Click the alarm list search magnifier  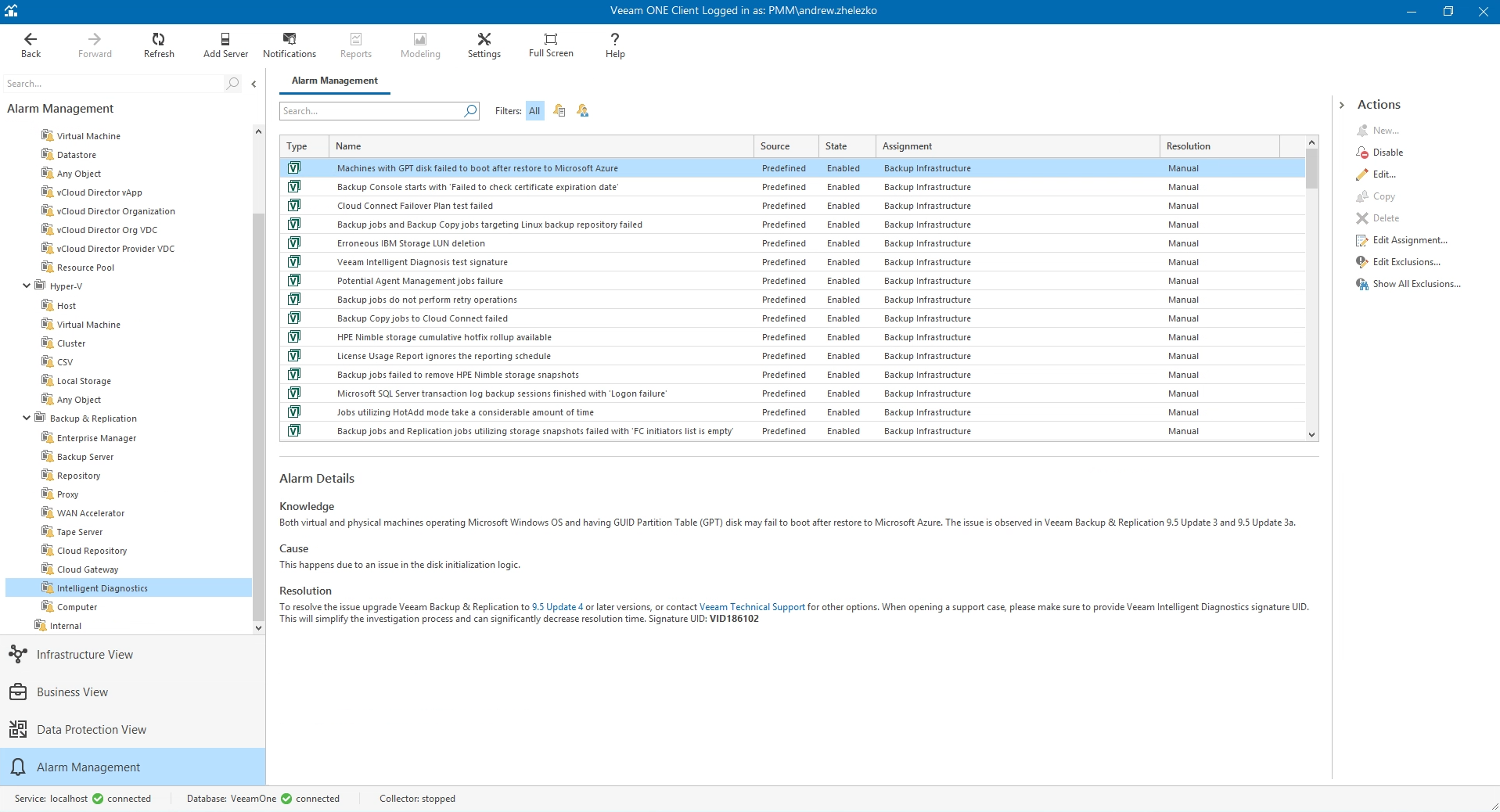click(470, 111)
